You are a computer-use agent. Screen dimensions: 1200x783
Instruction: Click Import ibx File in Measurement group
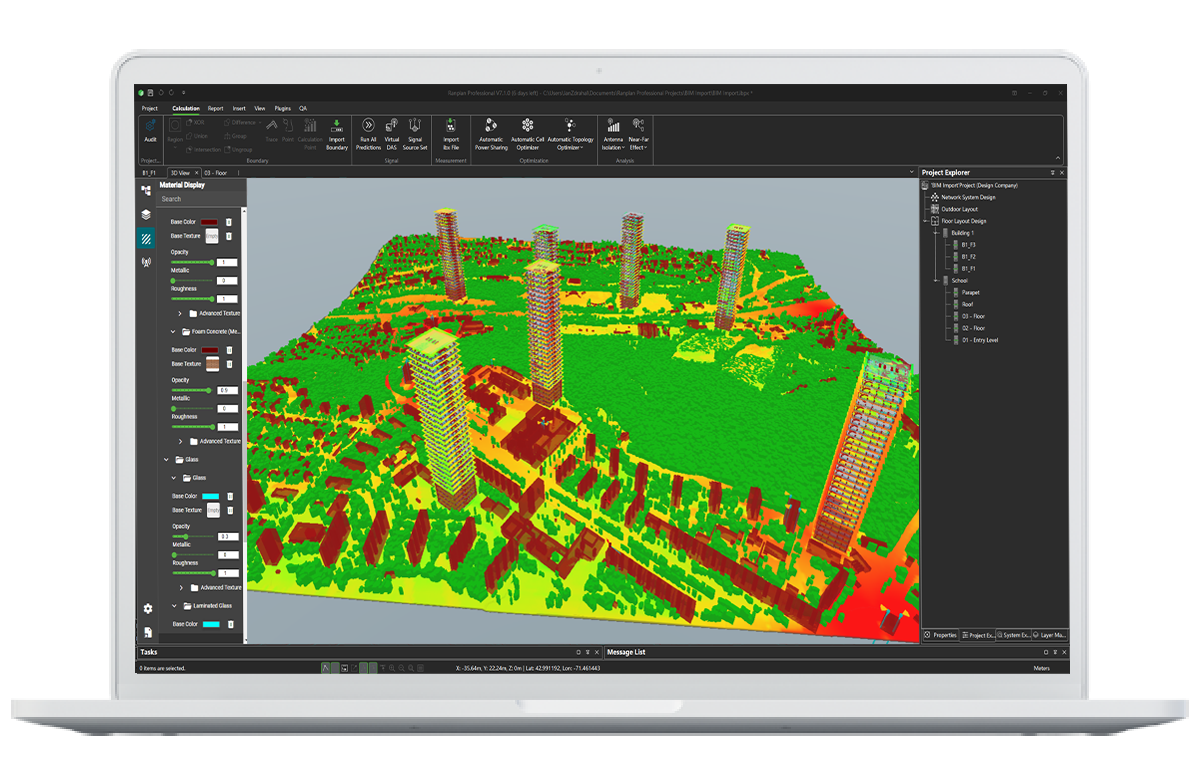(x=451, y=134)
